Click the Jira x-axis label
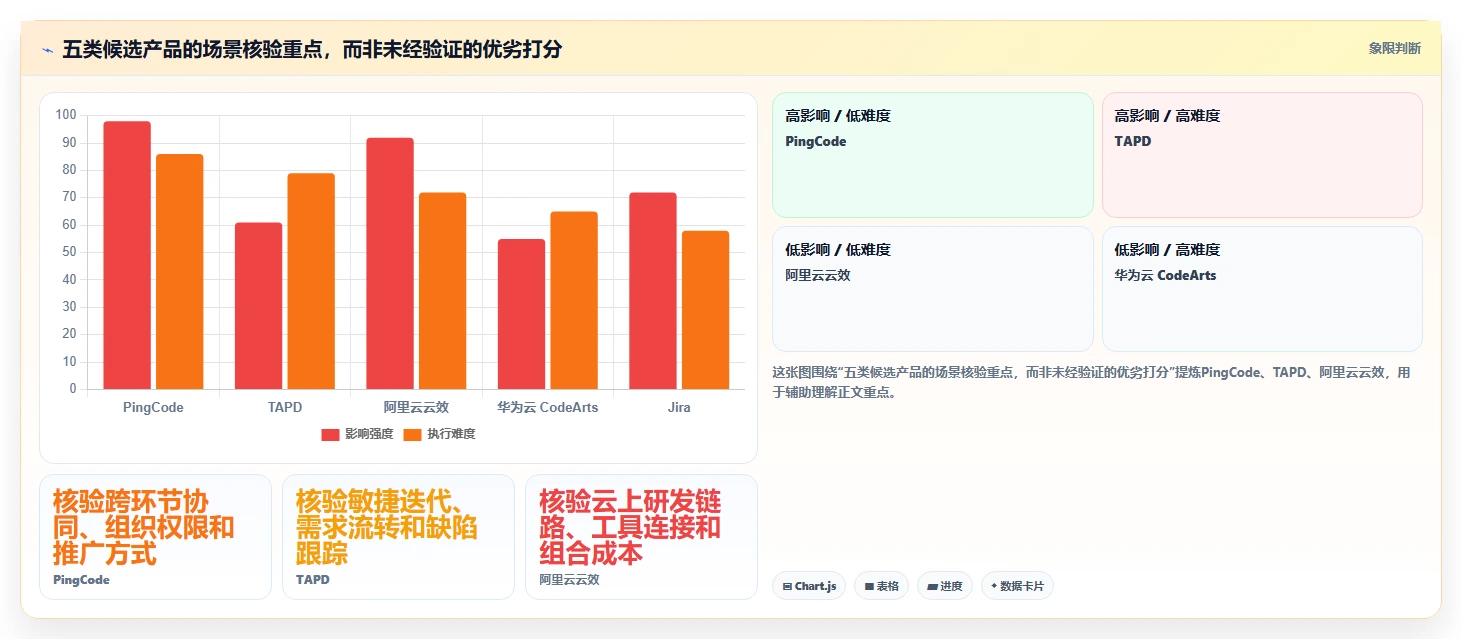This screenshot has height=639, width=1462. 679,407
